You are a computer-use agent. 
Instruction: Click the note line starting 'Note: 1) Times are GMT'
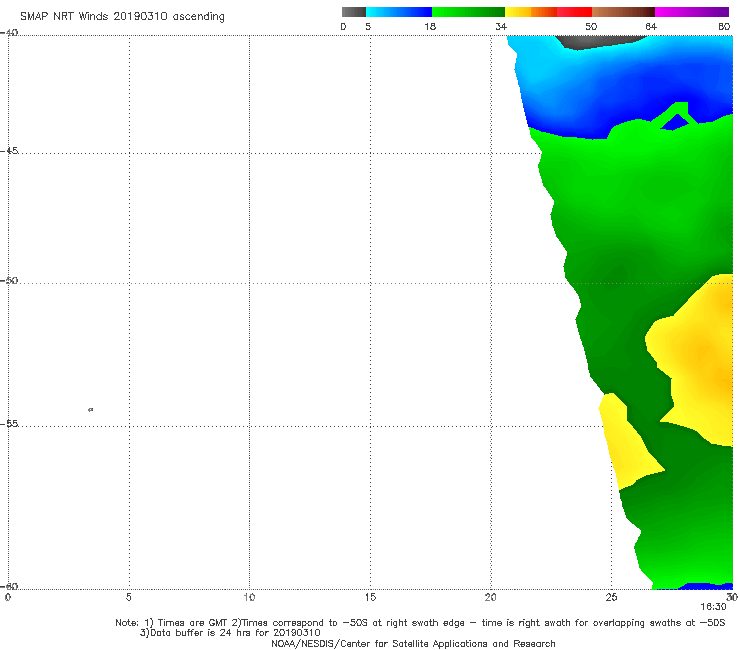420,623
